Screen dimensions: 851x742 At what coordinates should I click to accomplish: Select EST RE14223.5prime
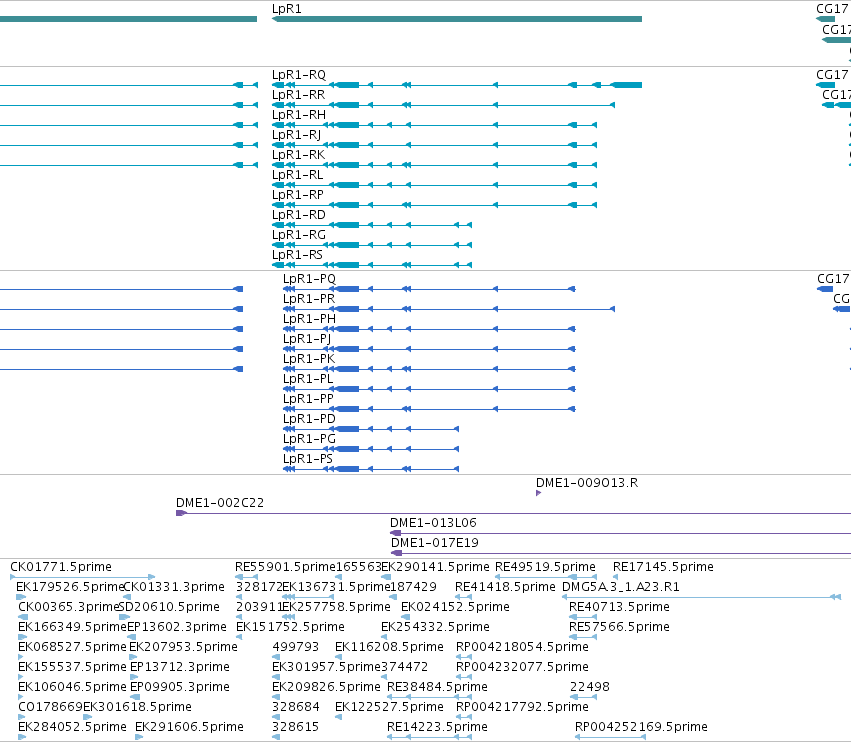[x=437, y=727]
